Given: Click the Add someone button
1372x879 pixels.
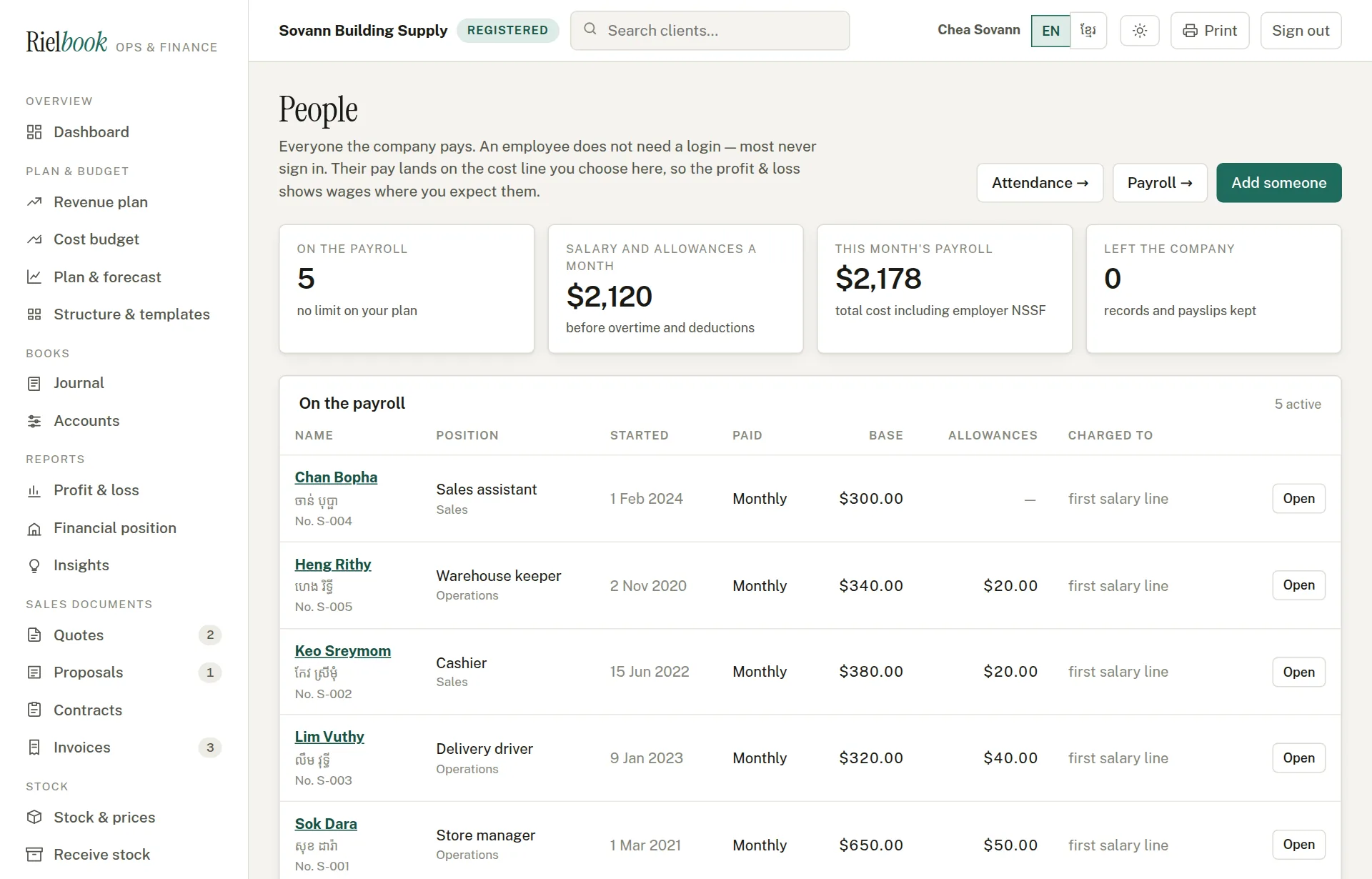Looking at the screenshot, I should click(x=1278, y=183).
